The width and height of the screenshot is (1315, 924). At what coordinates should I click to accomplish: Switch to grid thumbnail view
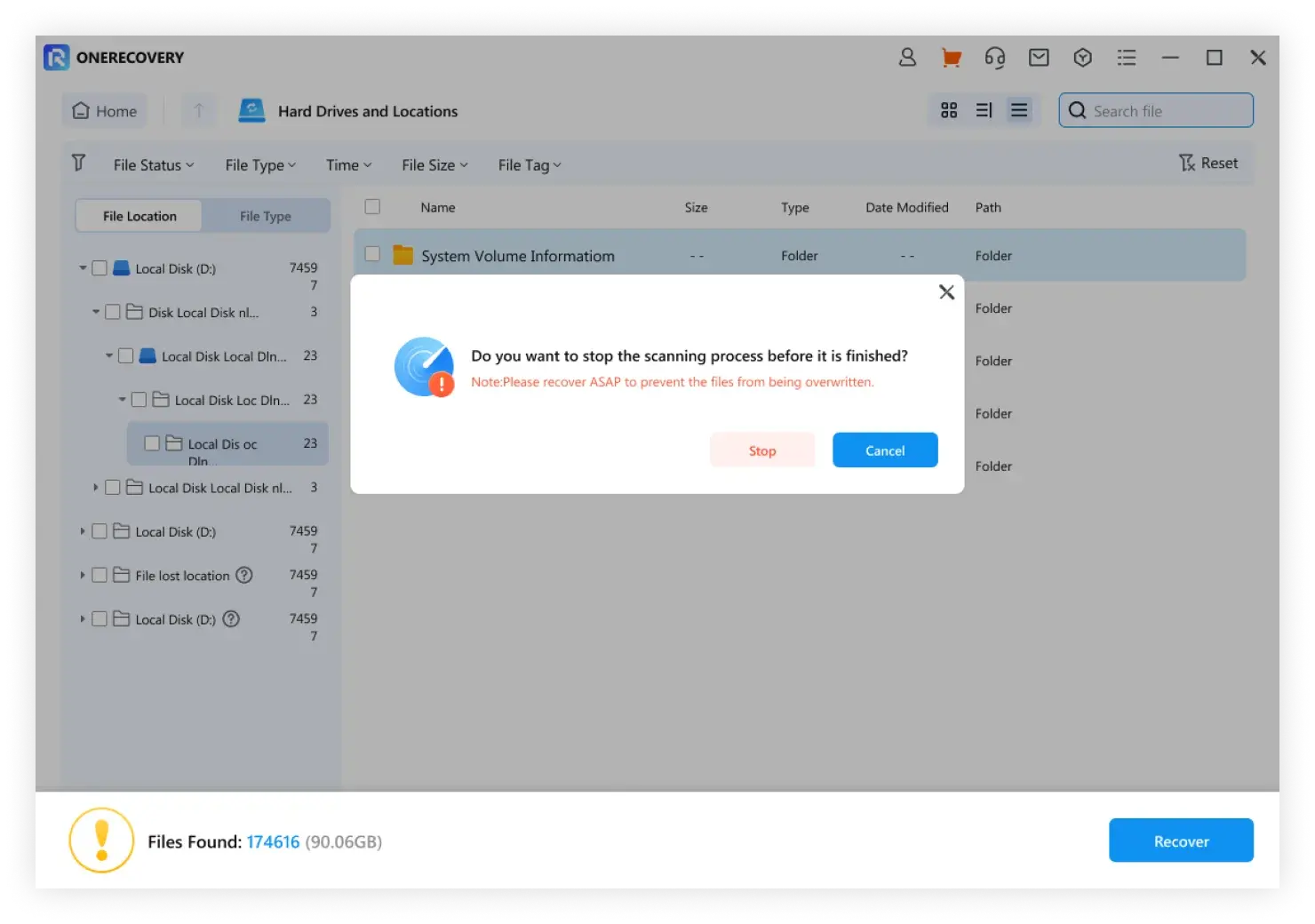[949, 110]
